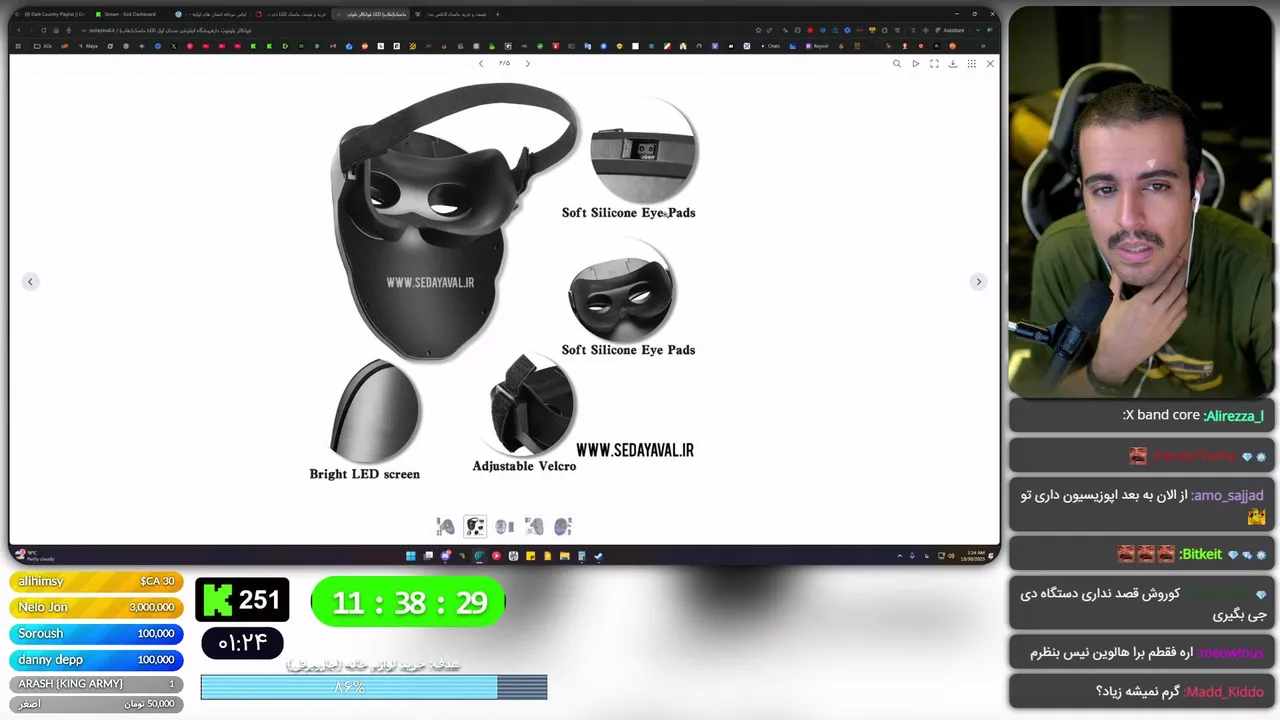Image resolution: width=1280 pixels, height=720 pixels.
Task: Show hidden system tray icons
Action: 899,556
